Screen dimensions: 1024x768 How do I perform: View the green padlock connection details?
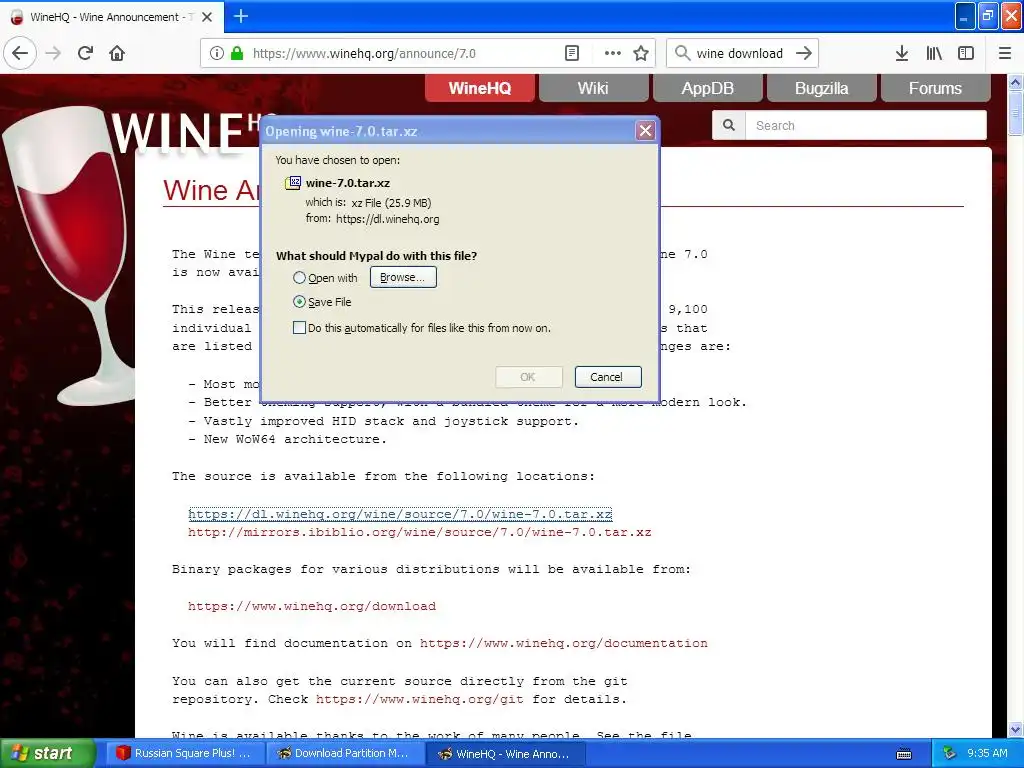click(x=237, y=53)
